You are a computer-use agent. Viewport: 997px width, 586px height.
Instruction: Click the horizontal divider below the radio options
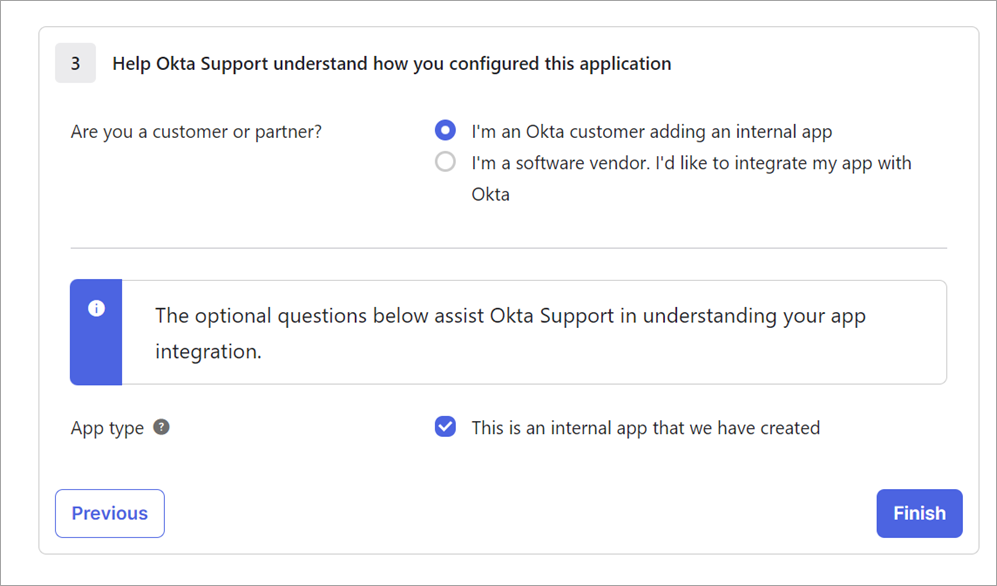tap(509, 248)
